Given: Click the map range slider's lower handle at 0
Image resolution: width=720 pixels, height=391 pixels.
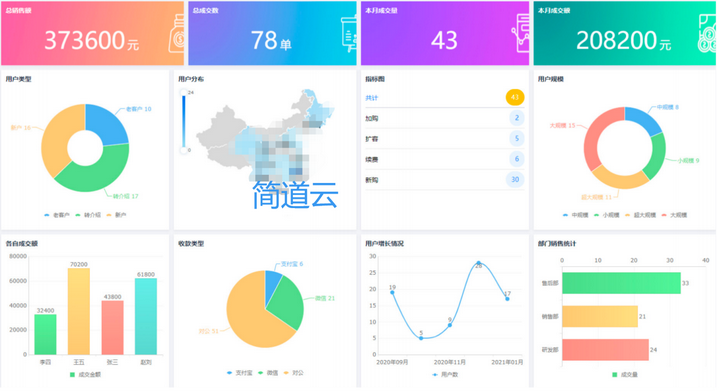Looking at the screenshot, I should coord(184,150).
